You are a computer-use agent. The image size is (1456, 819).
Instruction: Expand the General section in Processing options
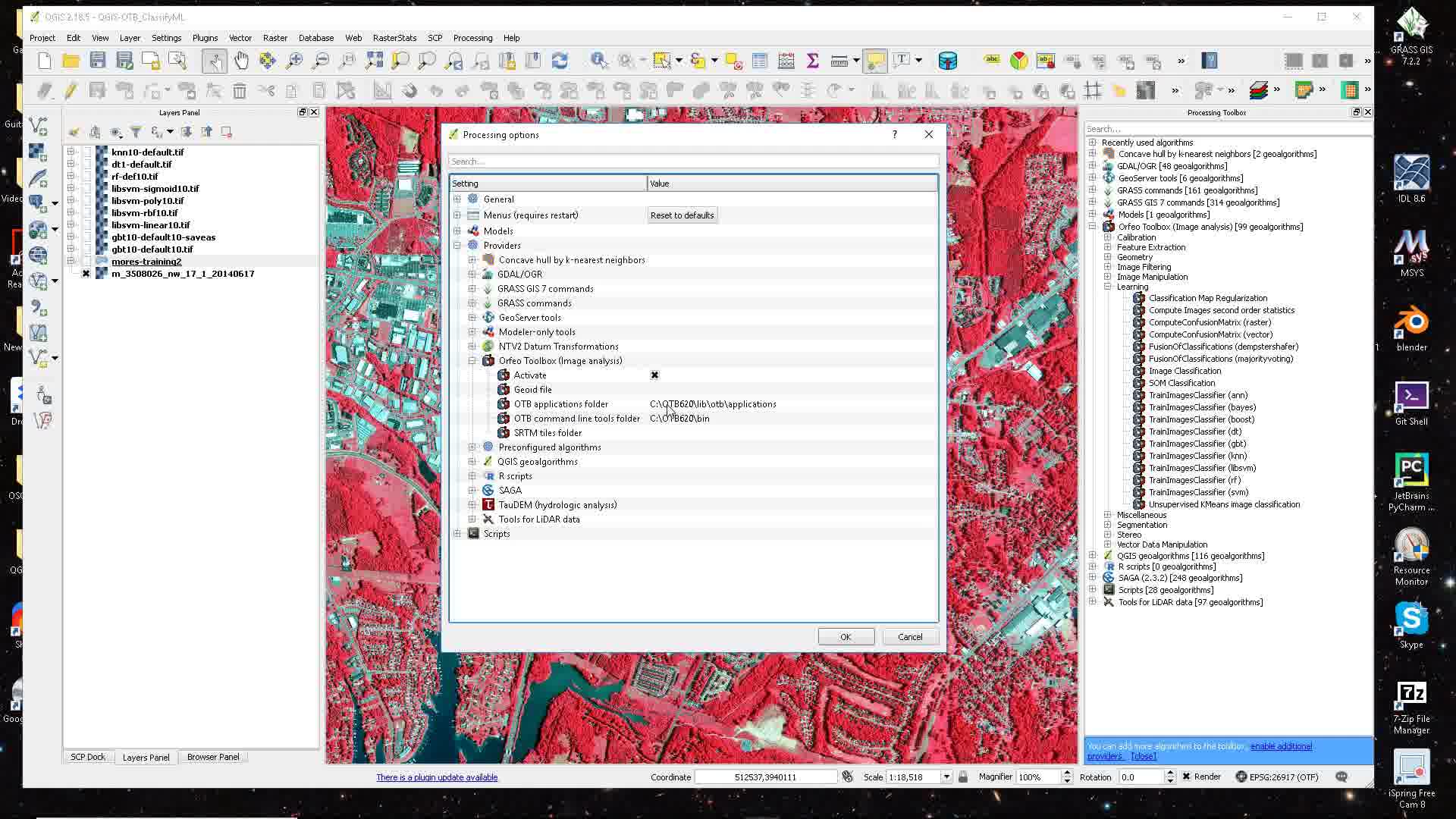(x=457, y=199)
